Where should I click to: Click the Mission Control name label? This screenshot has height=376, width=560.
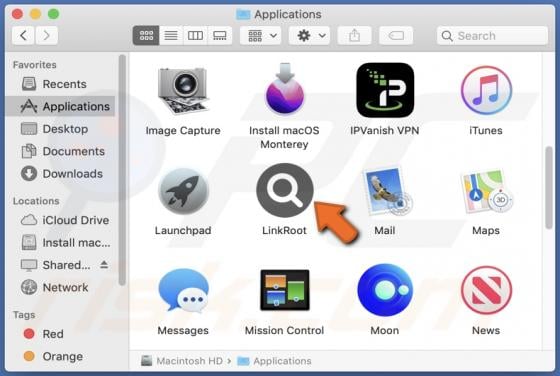coord(285,330)
